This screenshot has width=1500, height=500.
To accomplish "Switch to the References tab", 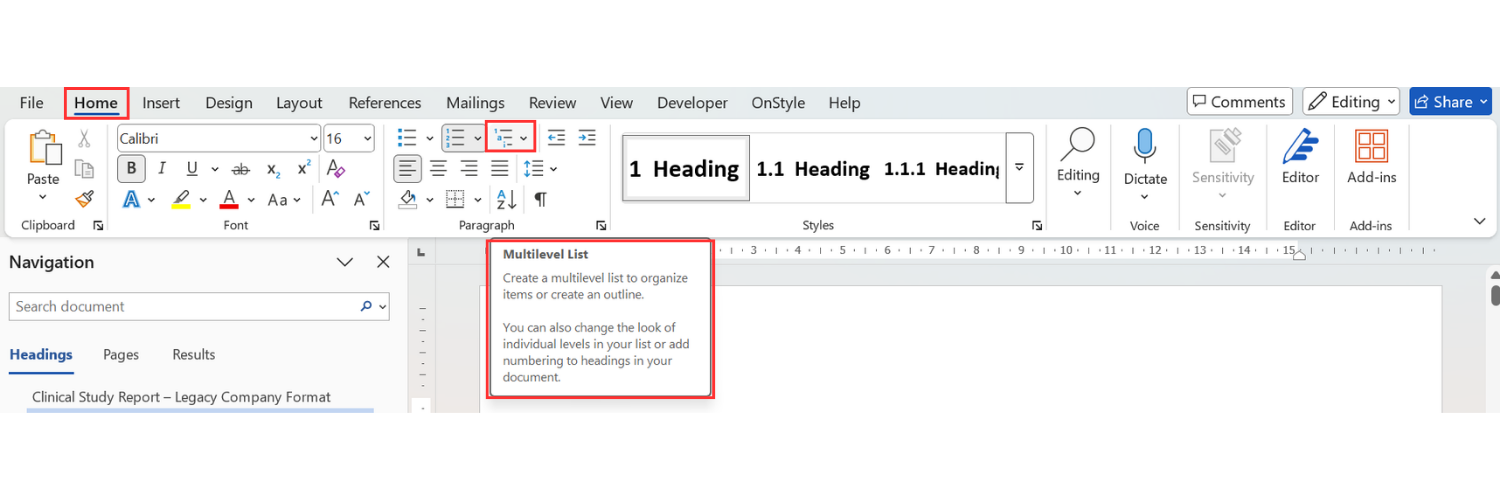I will (385, 103).
